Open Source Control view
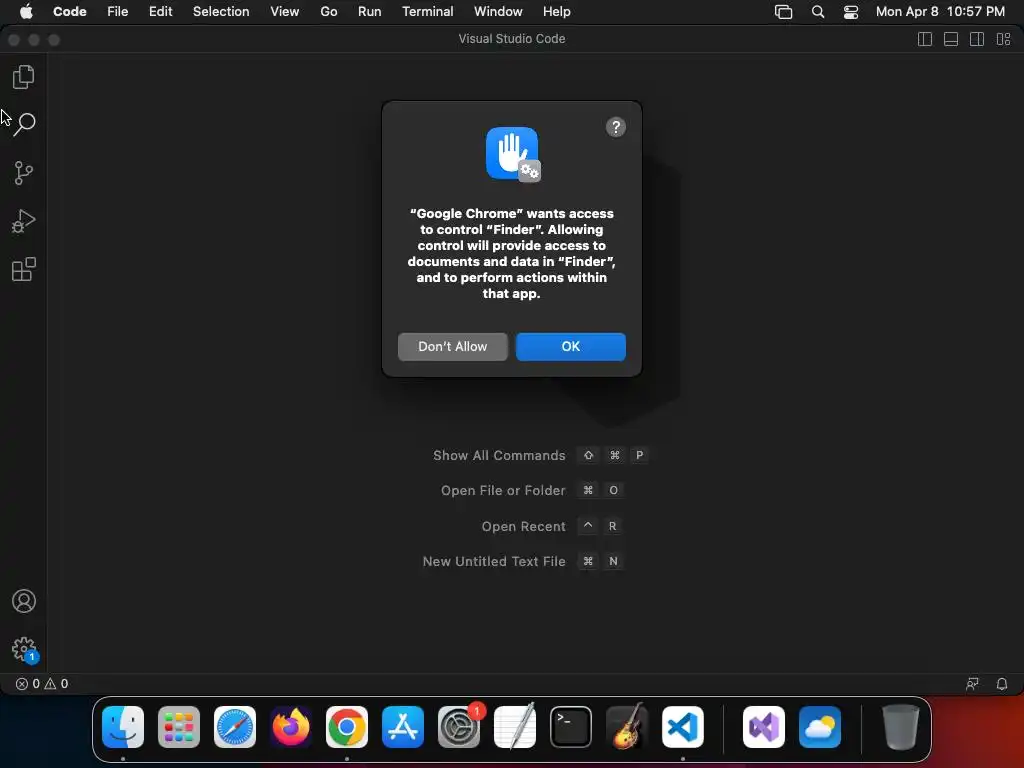Viewport: 1024px width, 768px height. [x=24, y=173]
